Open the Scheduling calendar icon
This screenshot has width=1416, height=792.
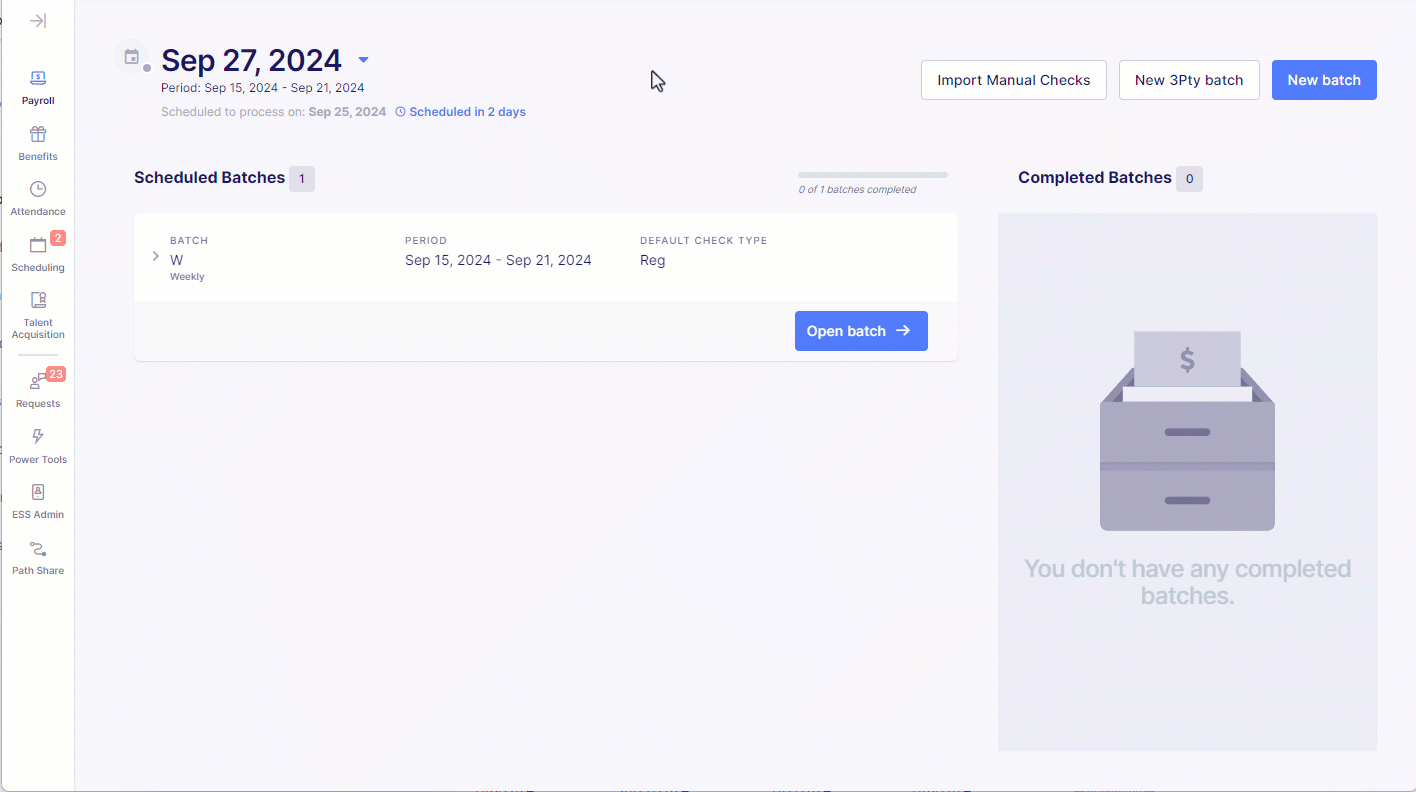(x=38, y=245)
